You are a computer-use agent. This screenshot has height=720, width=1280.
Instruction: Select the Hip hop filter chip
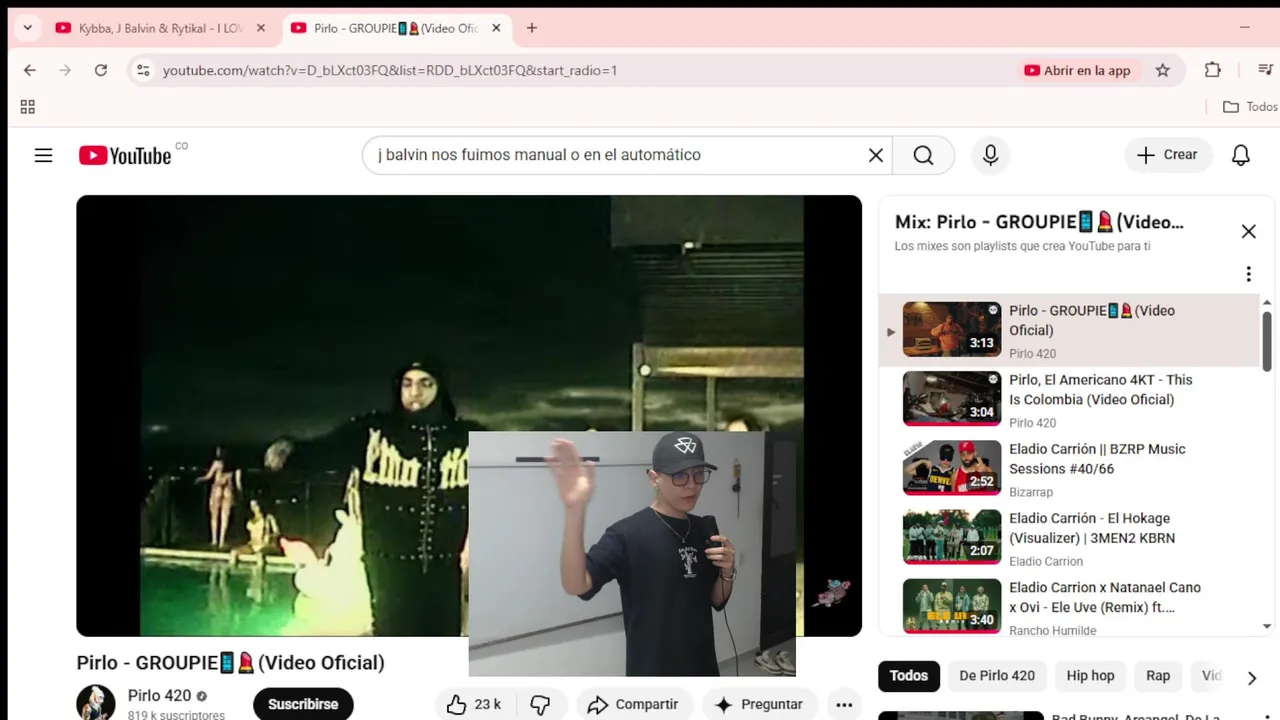1090,676
